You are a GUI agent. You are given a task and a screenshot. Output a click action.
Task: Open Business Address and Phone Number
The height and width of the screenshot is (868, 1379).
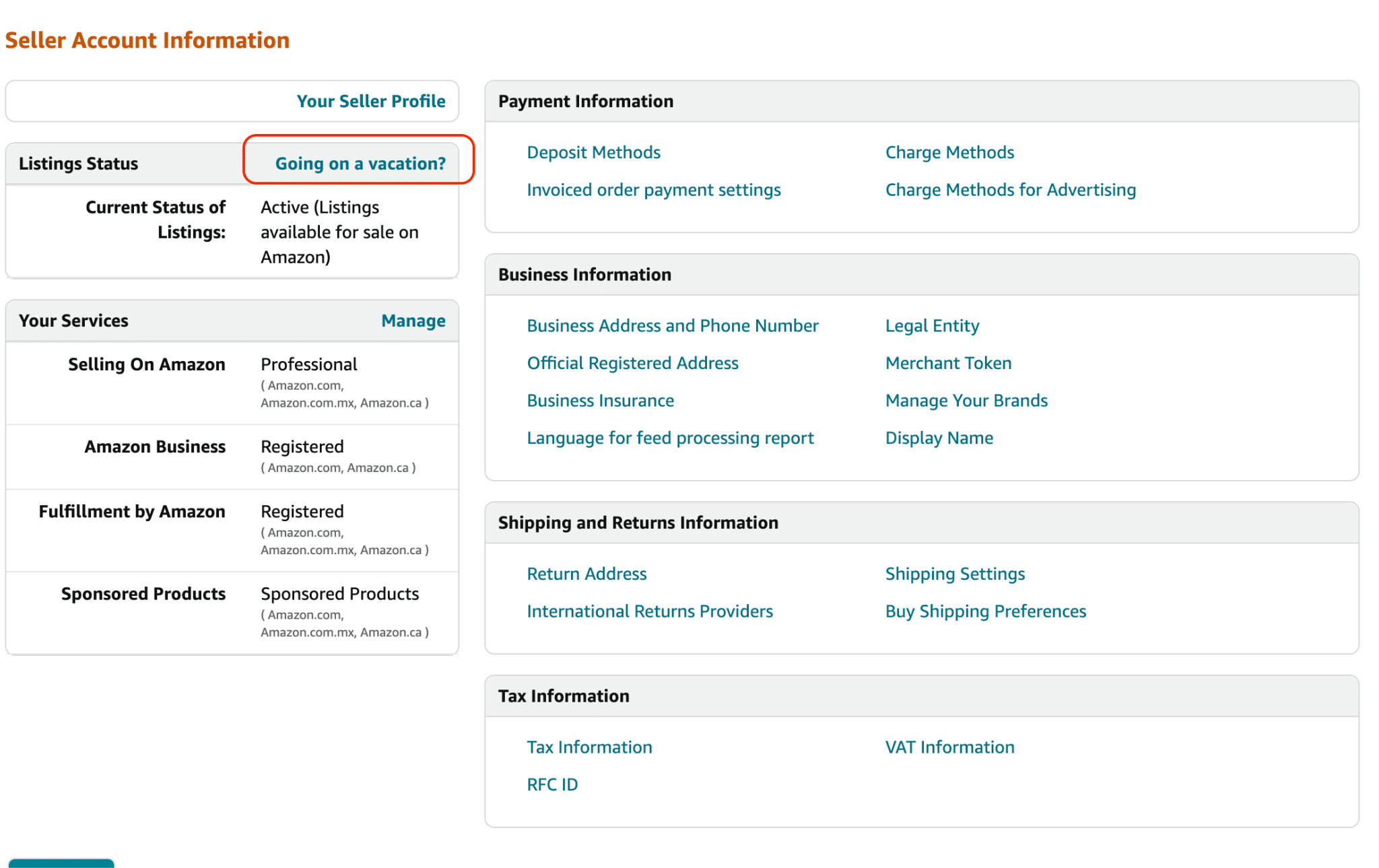(673, 326)
